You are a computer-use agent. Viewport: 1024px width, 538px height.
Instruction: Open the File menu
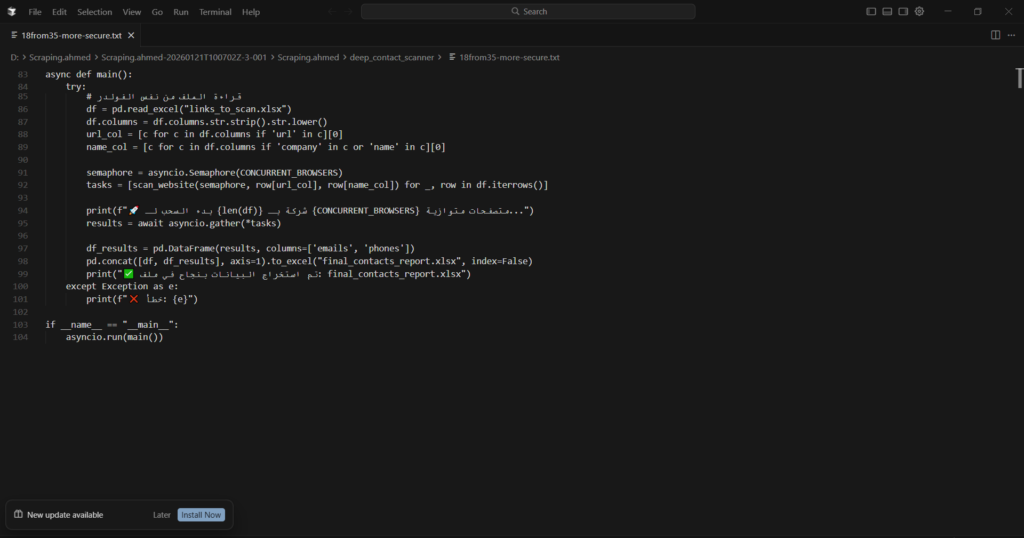[x=35, y=12]
